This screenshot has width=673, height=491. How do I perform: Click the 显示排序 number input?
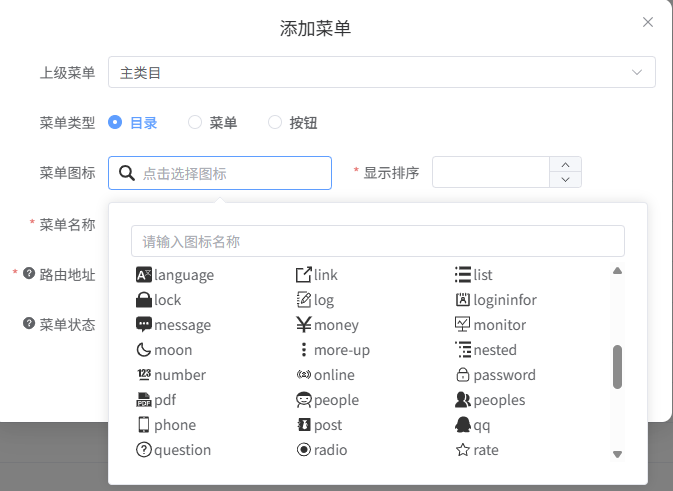tap(491, 172)
